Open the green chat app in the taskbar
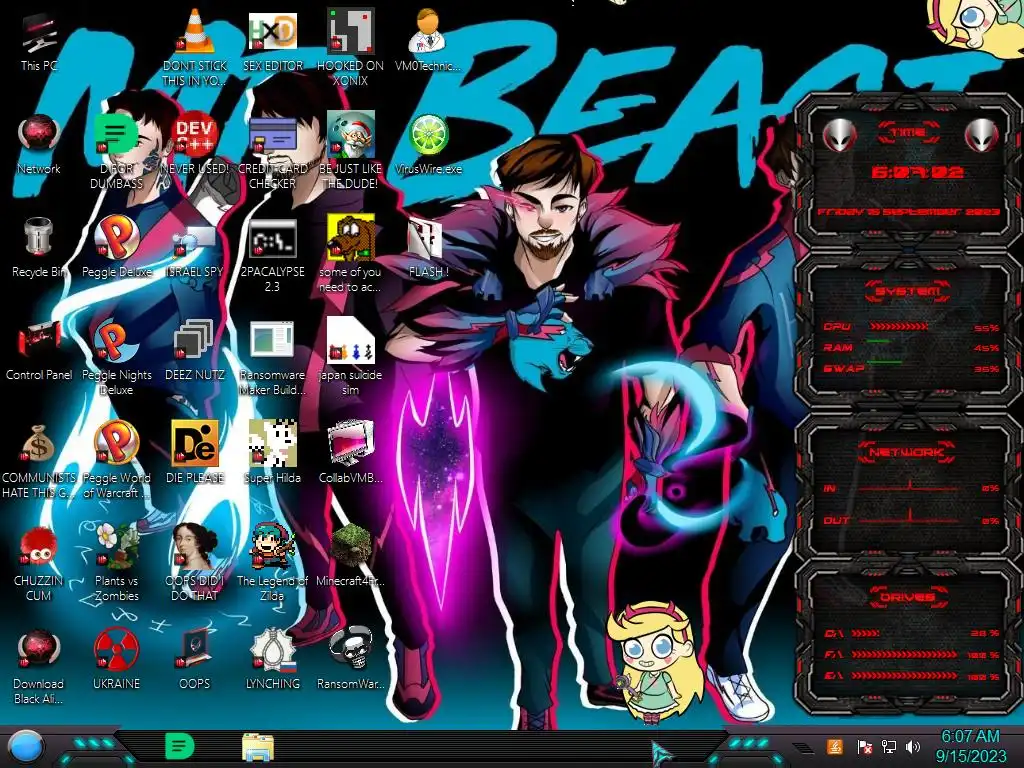 coord(179,746)
